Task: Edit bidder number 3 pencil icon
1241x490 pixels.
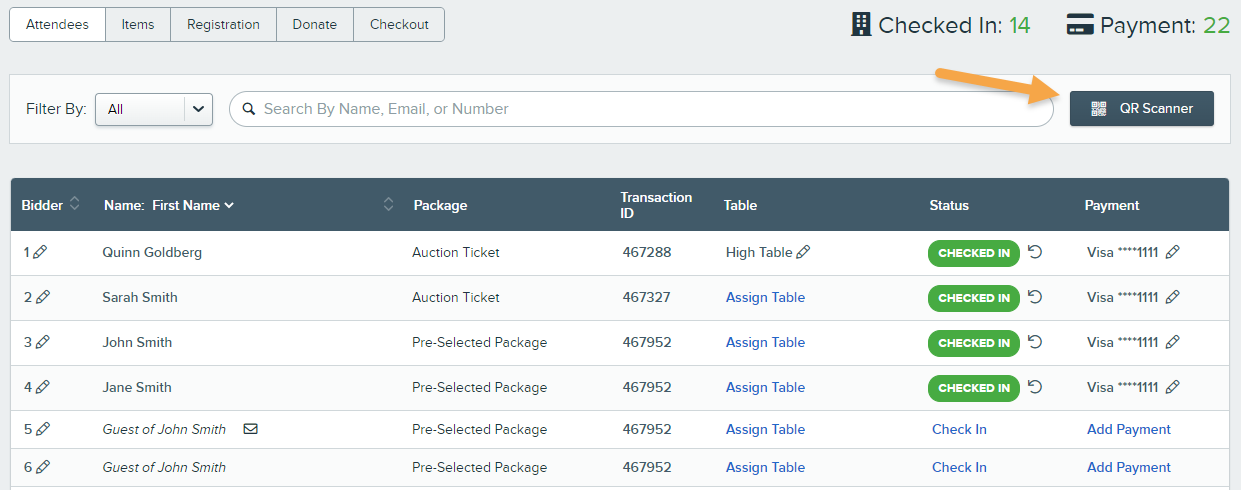Action: 43,343
